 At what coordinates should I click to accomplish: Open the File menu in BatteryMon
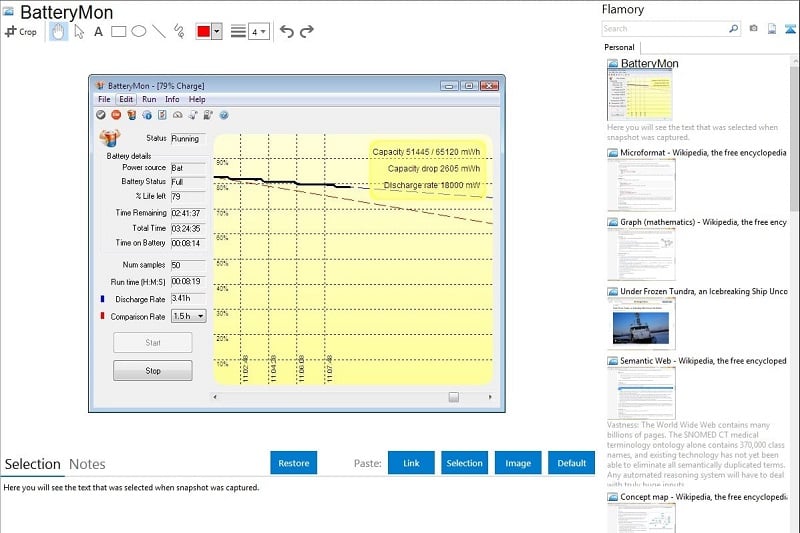click(104, 99)
